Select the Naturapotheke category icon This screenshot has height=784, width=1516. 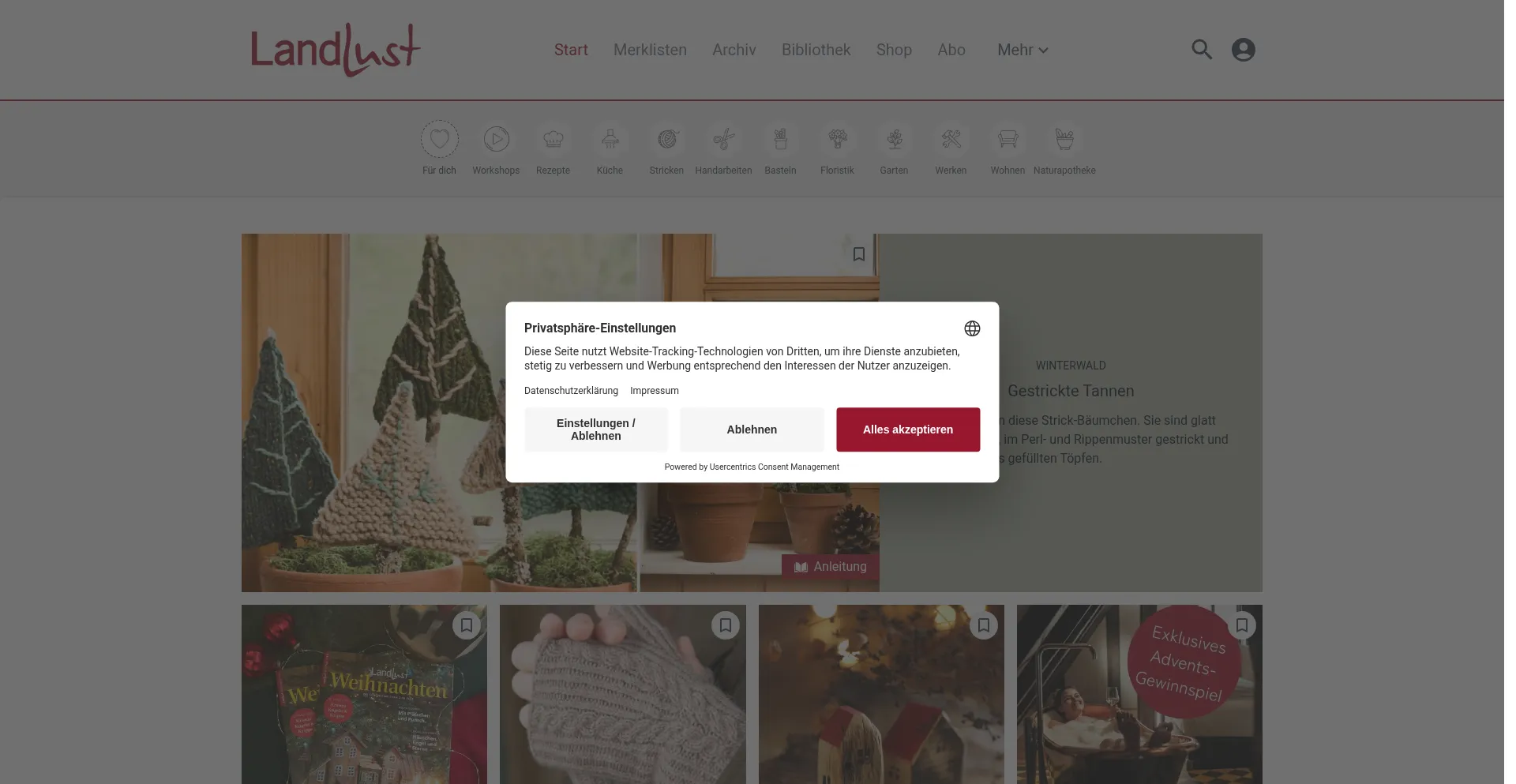[x=1064, y=139]
